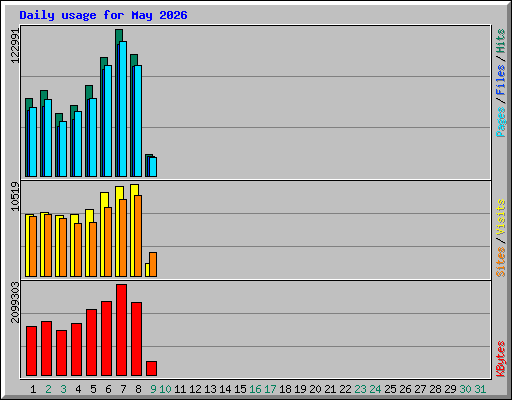
Task: Click the day 29 axis label
Action: tap(450, 389)
